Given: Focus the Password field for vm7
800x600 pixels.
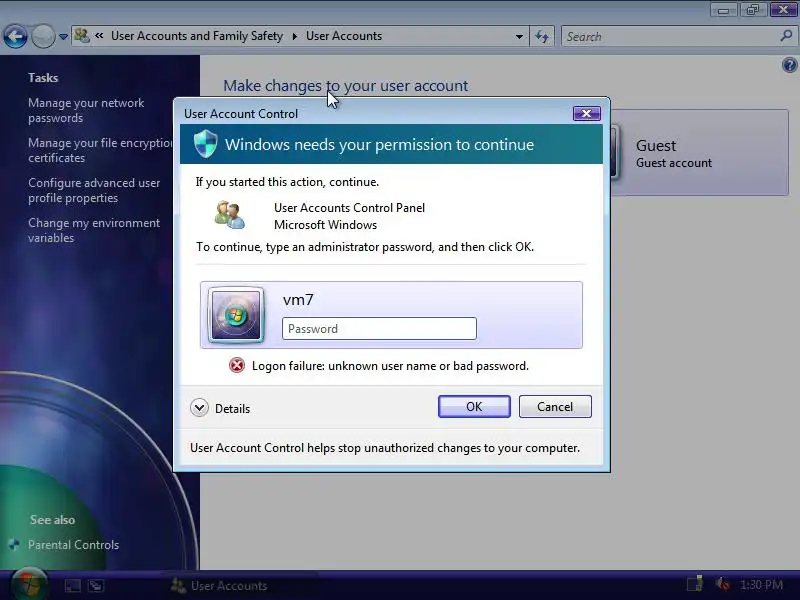Looking at the screenshot, I should (379, 329).
